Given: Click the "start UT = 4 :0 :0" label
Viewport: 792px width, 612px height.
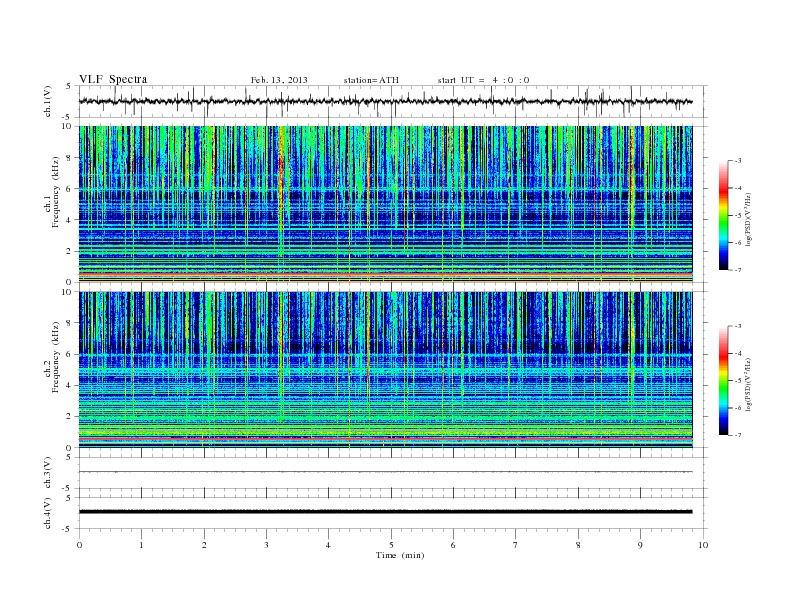Looking at the screenshot, I should [483, 80].
